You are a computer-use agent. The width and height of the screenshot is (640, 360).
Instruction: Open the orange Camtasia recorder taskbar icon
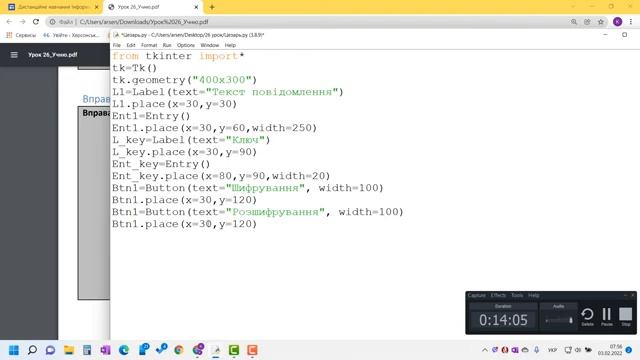pyautogui.click(x=252, y=350)
